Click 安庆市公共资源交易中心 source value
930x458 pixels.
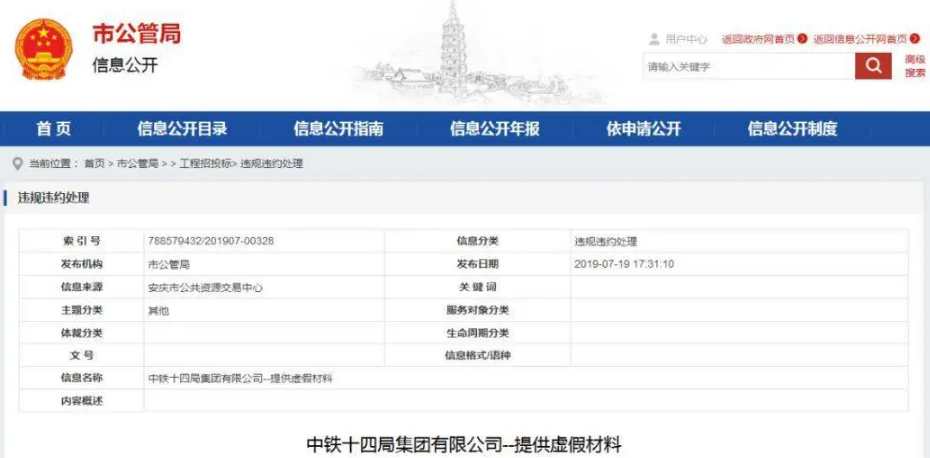tap(205, 287)
